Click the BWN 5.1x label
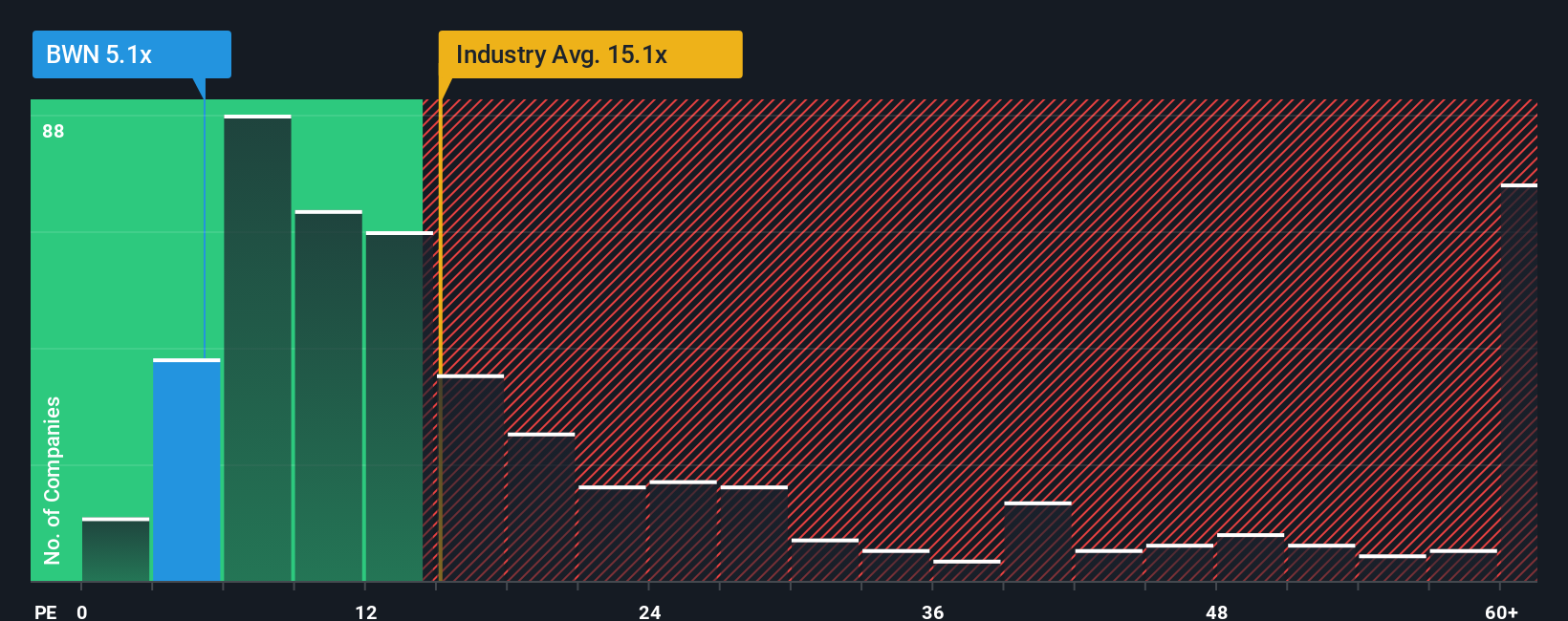The image size is (1568, 621). tap(131, 54)
